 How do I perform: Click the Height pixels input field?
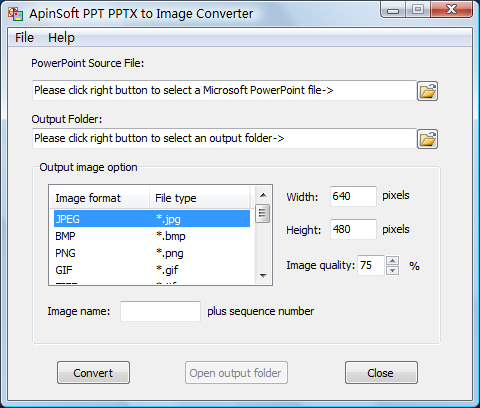pos(353,229)
